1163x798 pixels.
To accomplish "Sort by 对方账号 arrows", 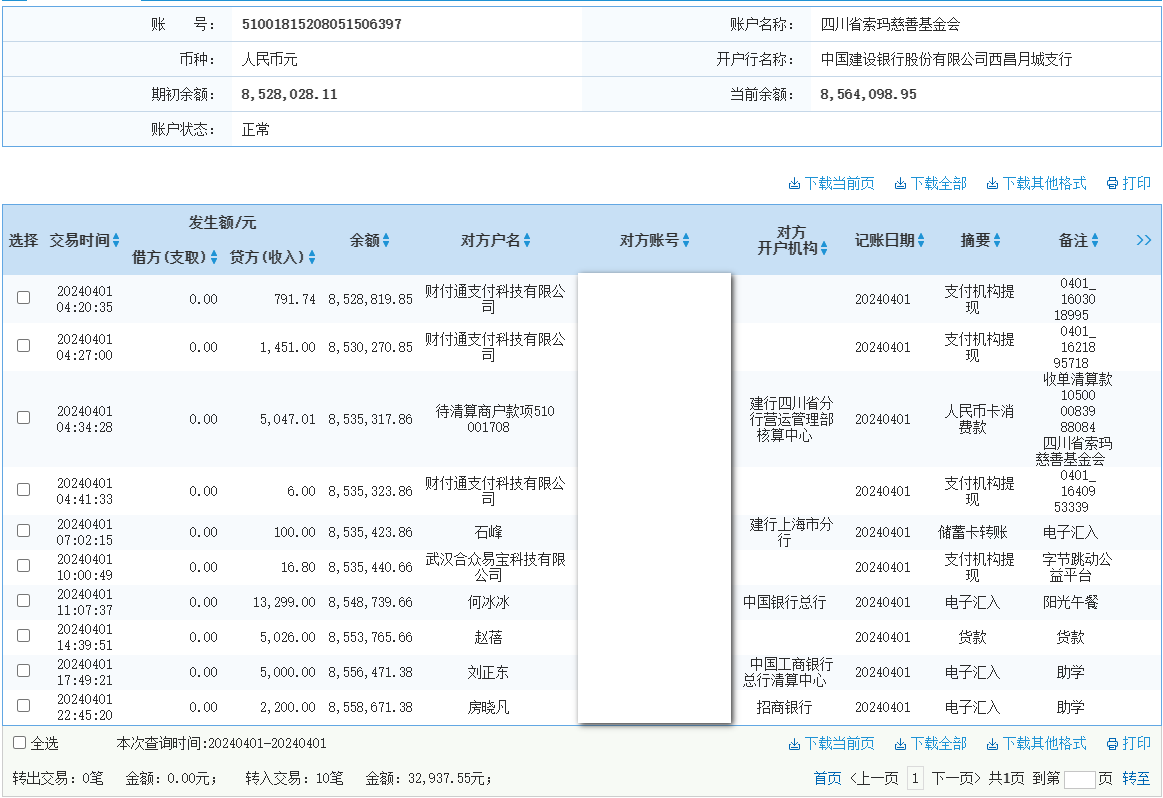I will coord(686,240).
